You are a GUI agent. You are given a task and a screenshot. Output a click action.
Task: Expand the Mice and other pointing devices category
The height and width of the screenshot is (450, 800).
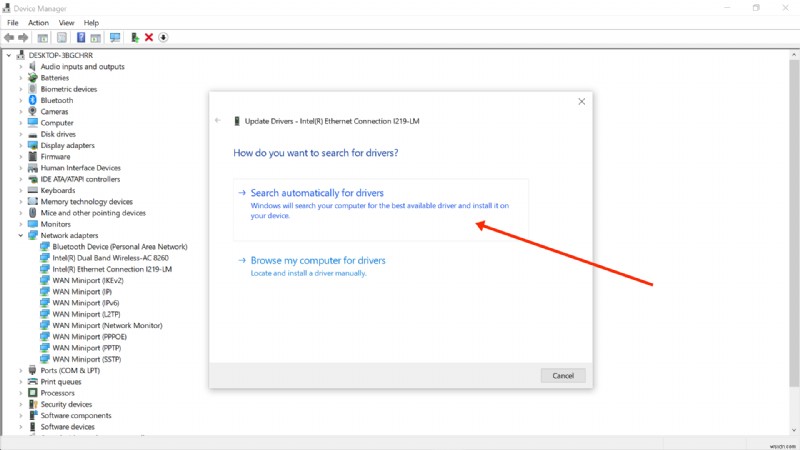click(20, 213)
